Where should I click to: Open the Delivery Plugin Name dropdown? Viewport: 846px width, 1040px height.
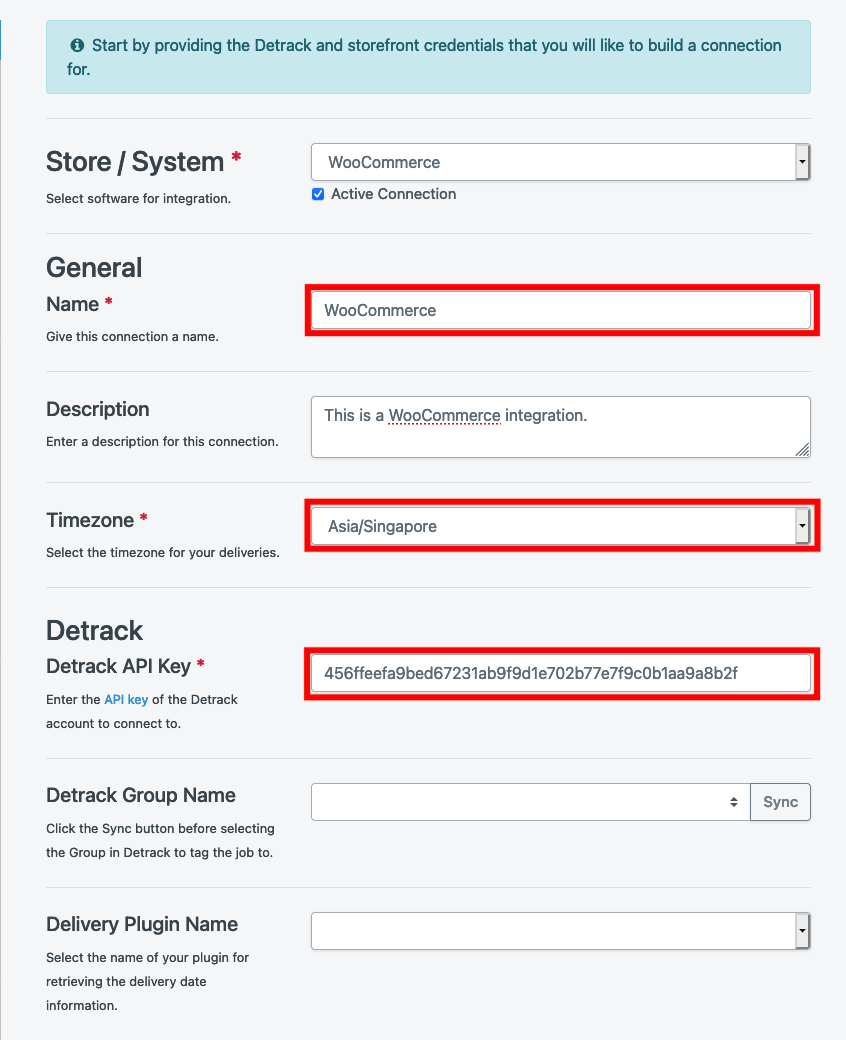click(x=560, y=931)
